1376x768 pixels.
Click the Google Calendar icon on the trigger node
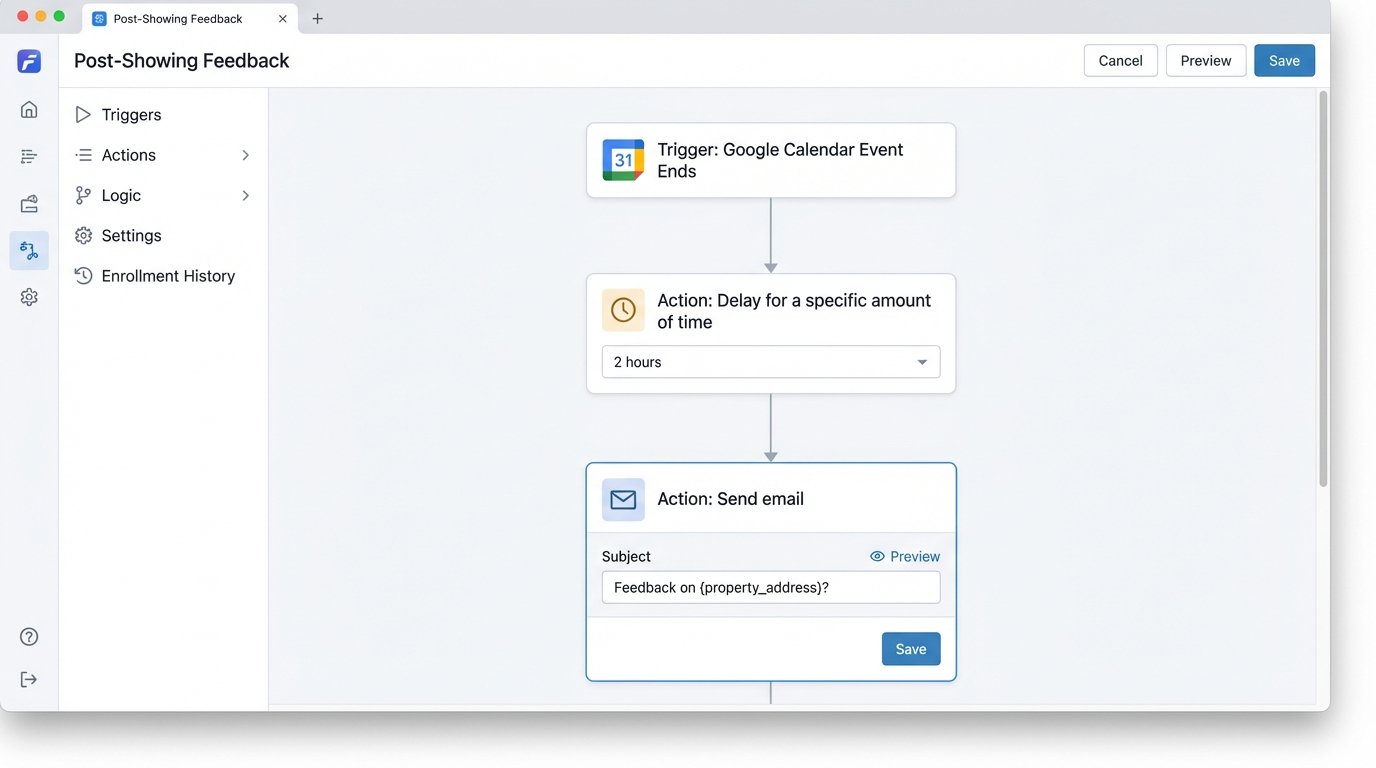(623, 160)
